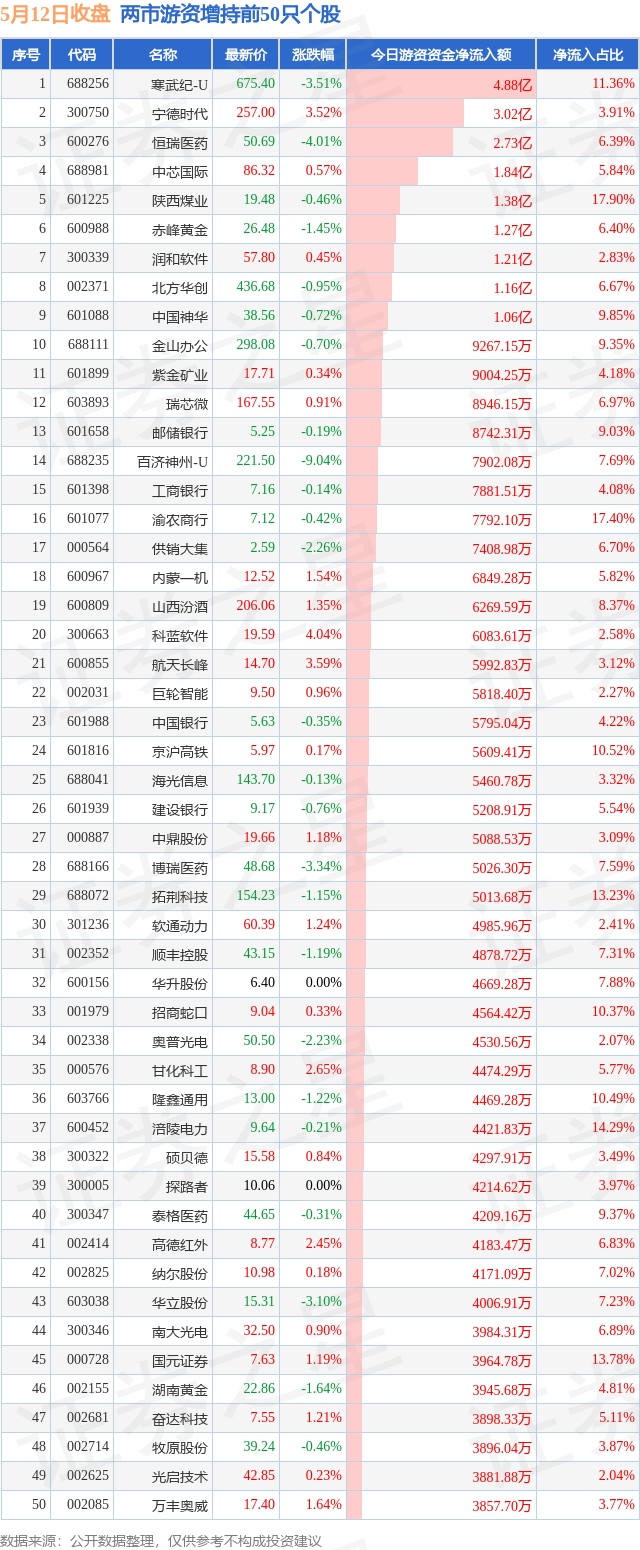
Task: Click the 代码 column header
Action: click(x=81, y=55)
